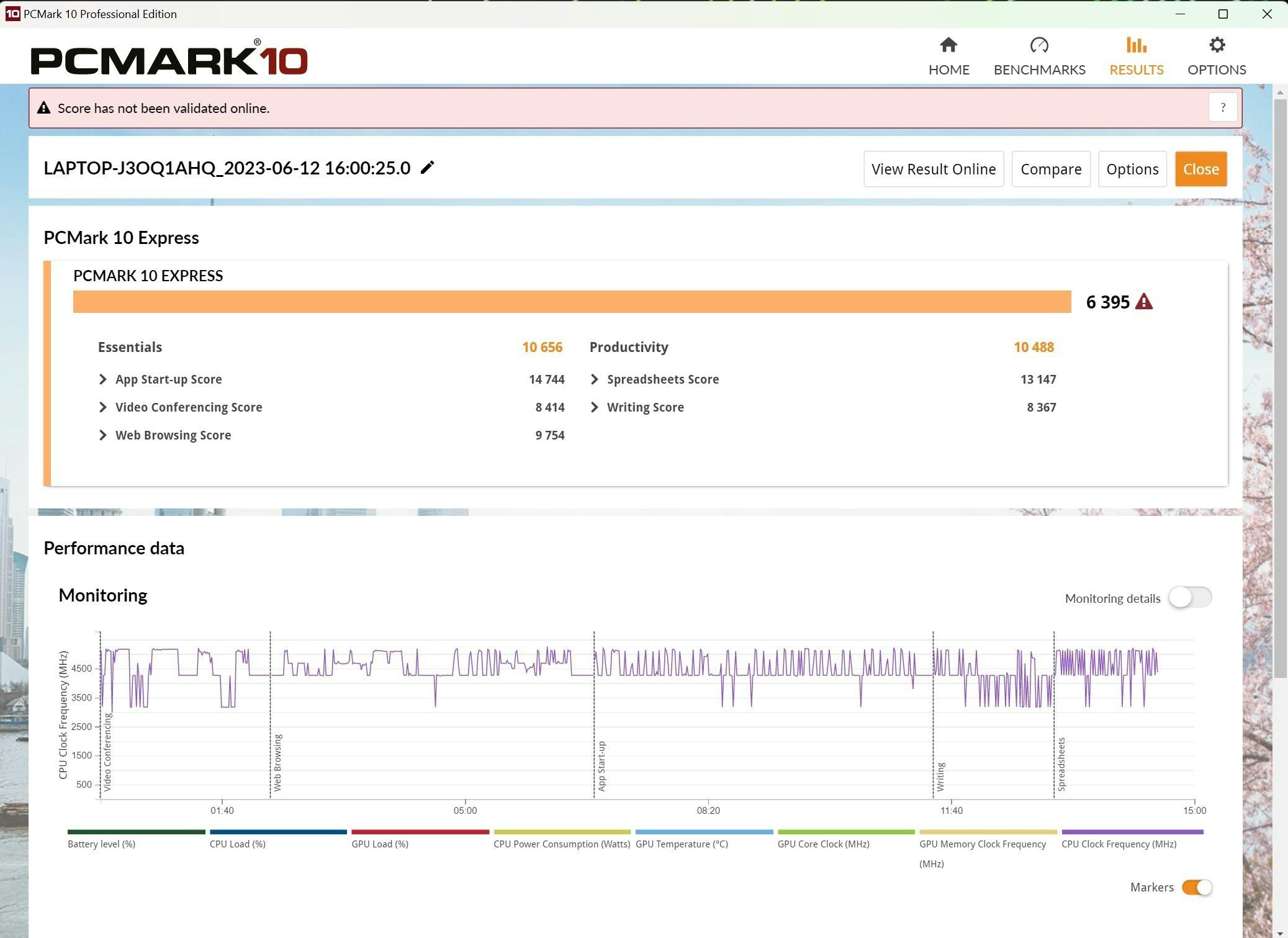Screen dimensions: 1288x938
Task: Turn off the Markers toggle
Action: point(1196,887)
